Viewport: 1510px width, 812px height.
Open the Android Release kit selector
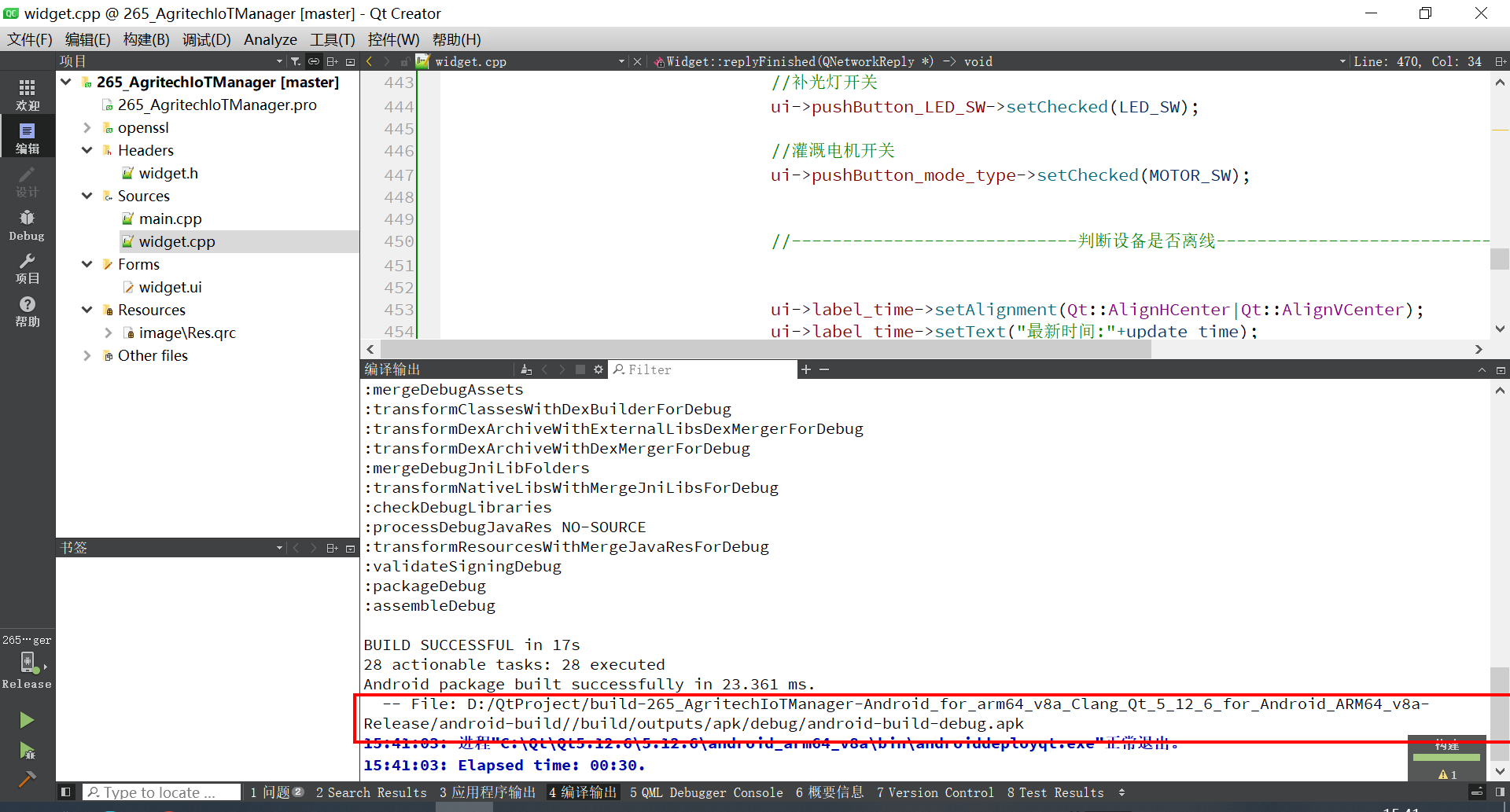[27, 663]
